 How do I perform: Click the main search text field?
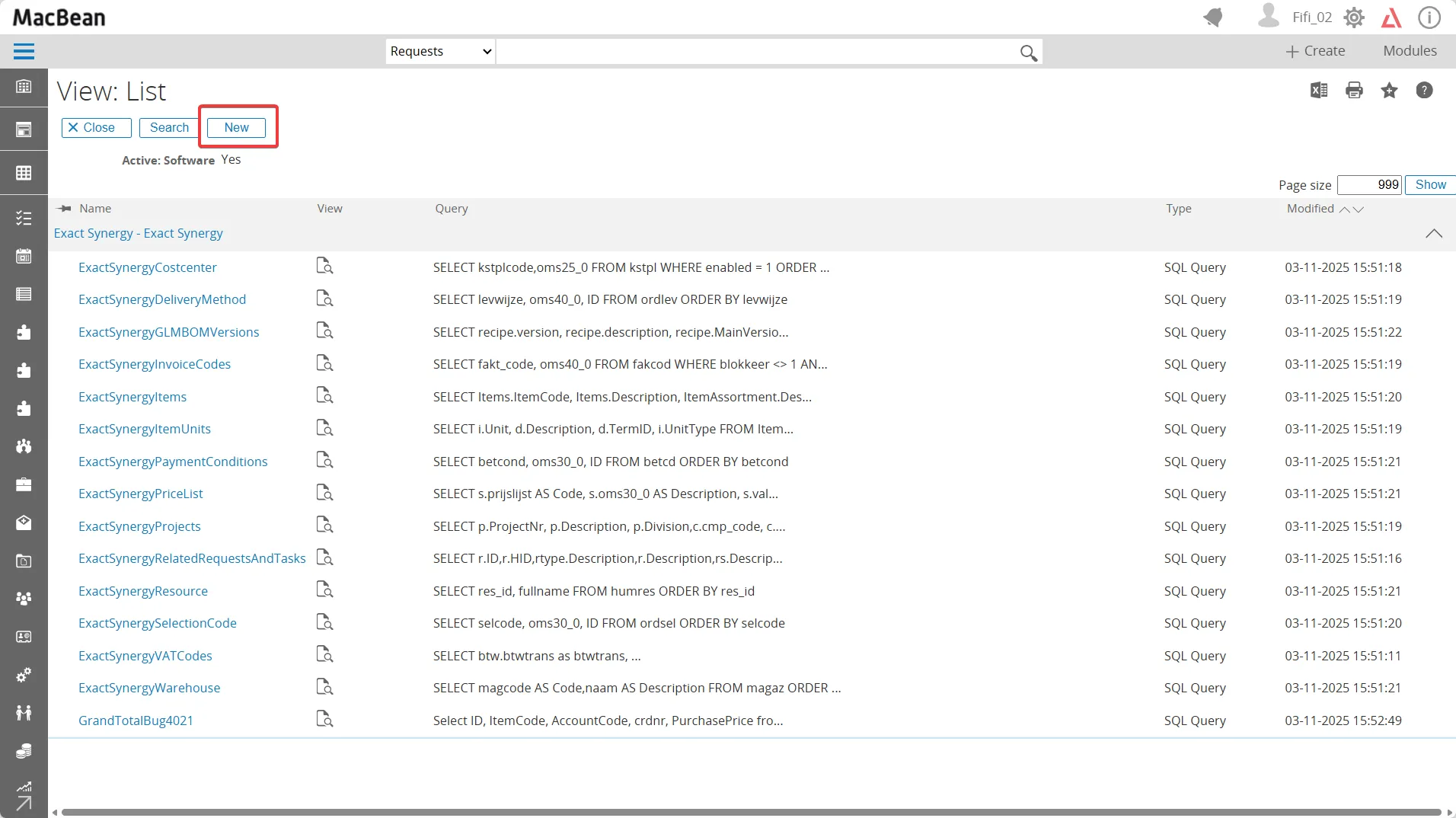click(x=758, y=51)
